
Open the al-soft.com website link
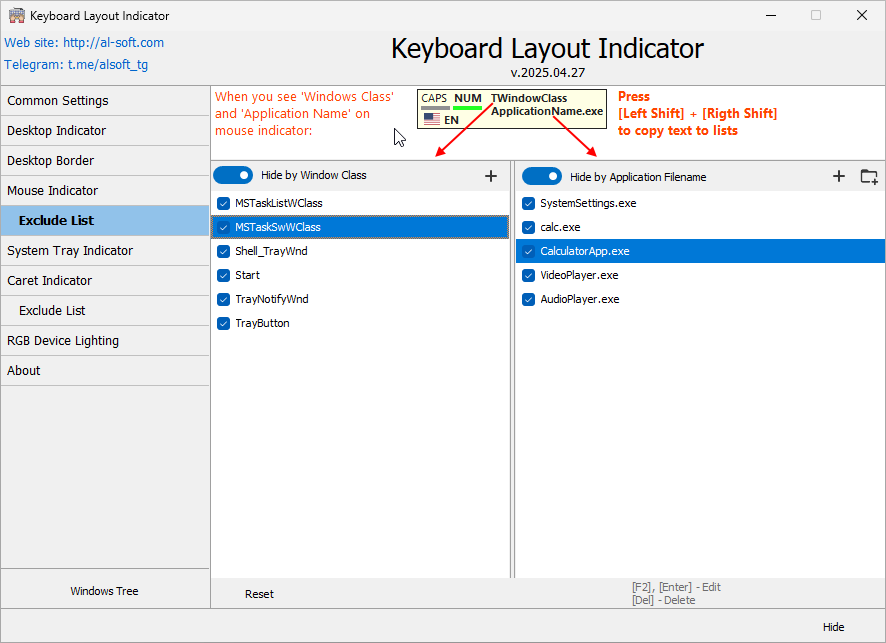(x=113, y=42)
